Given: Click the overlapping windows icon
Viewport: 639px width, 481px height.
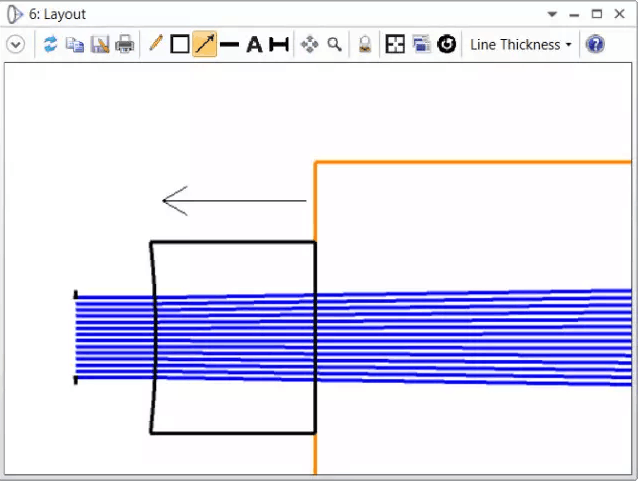Looking at the screenshot, I should 421,45.
